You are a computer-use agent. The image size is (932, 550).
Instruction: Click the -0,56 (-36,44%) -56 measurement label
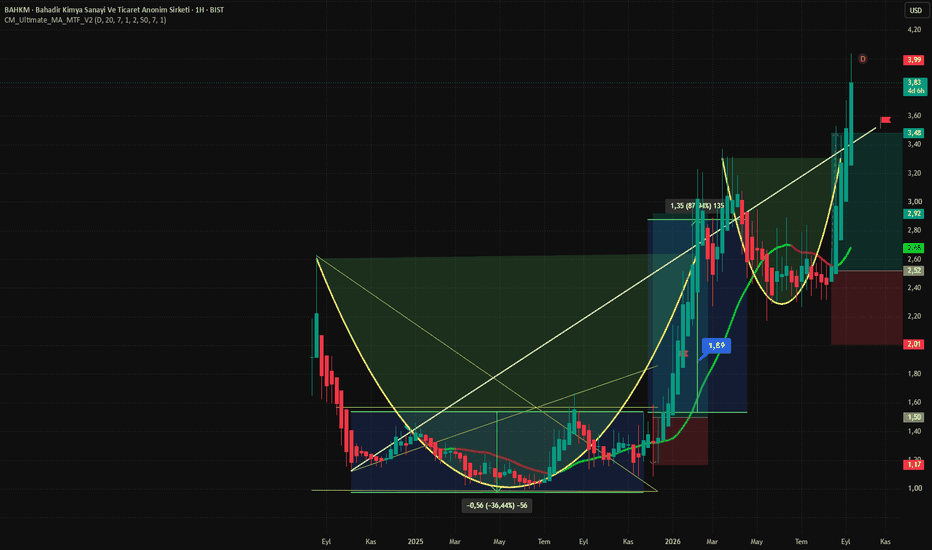(x=497, y=505)
